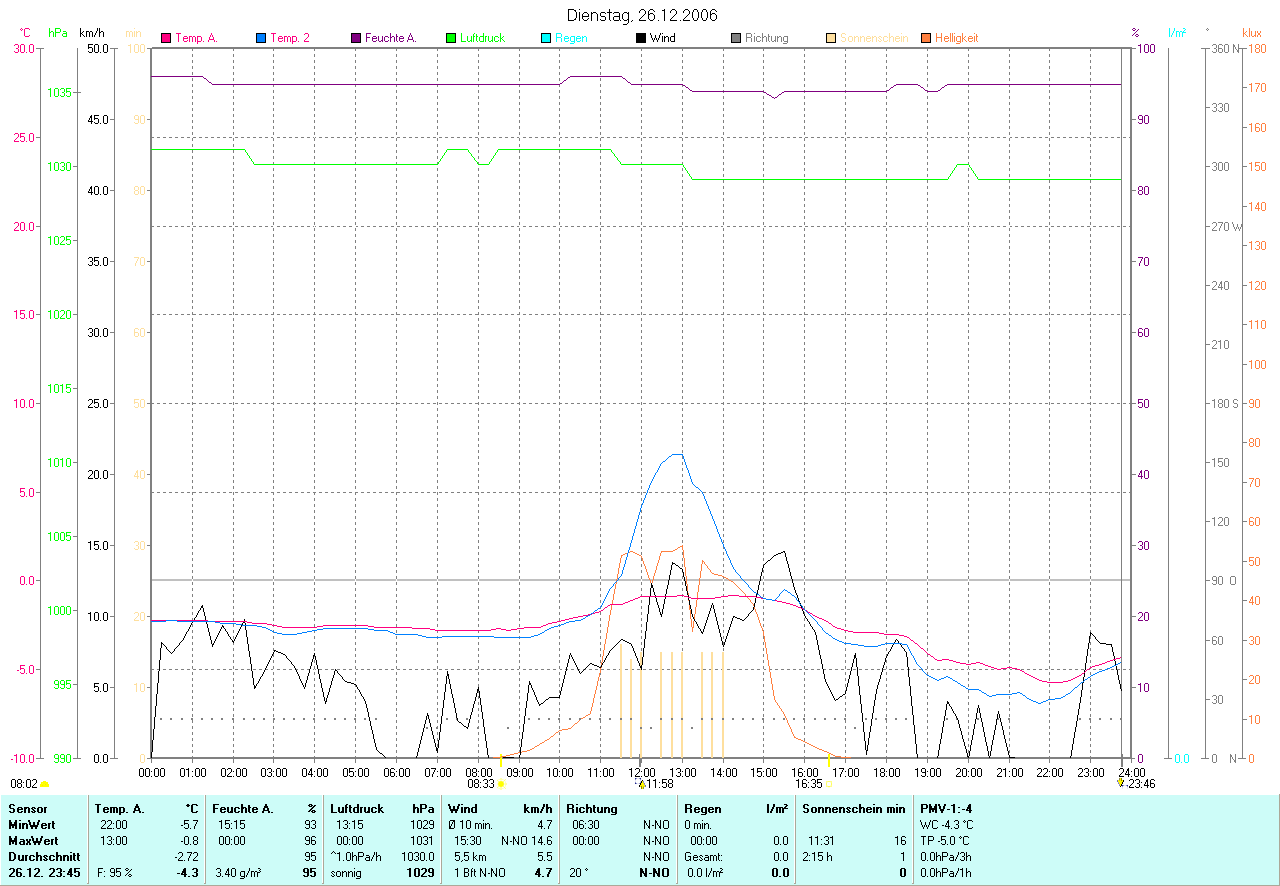Click the 'sonnig' weather forecast cell
This screenshot has height=886, width=1280.
(x=348, y=873)
